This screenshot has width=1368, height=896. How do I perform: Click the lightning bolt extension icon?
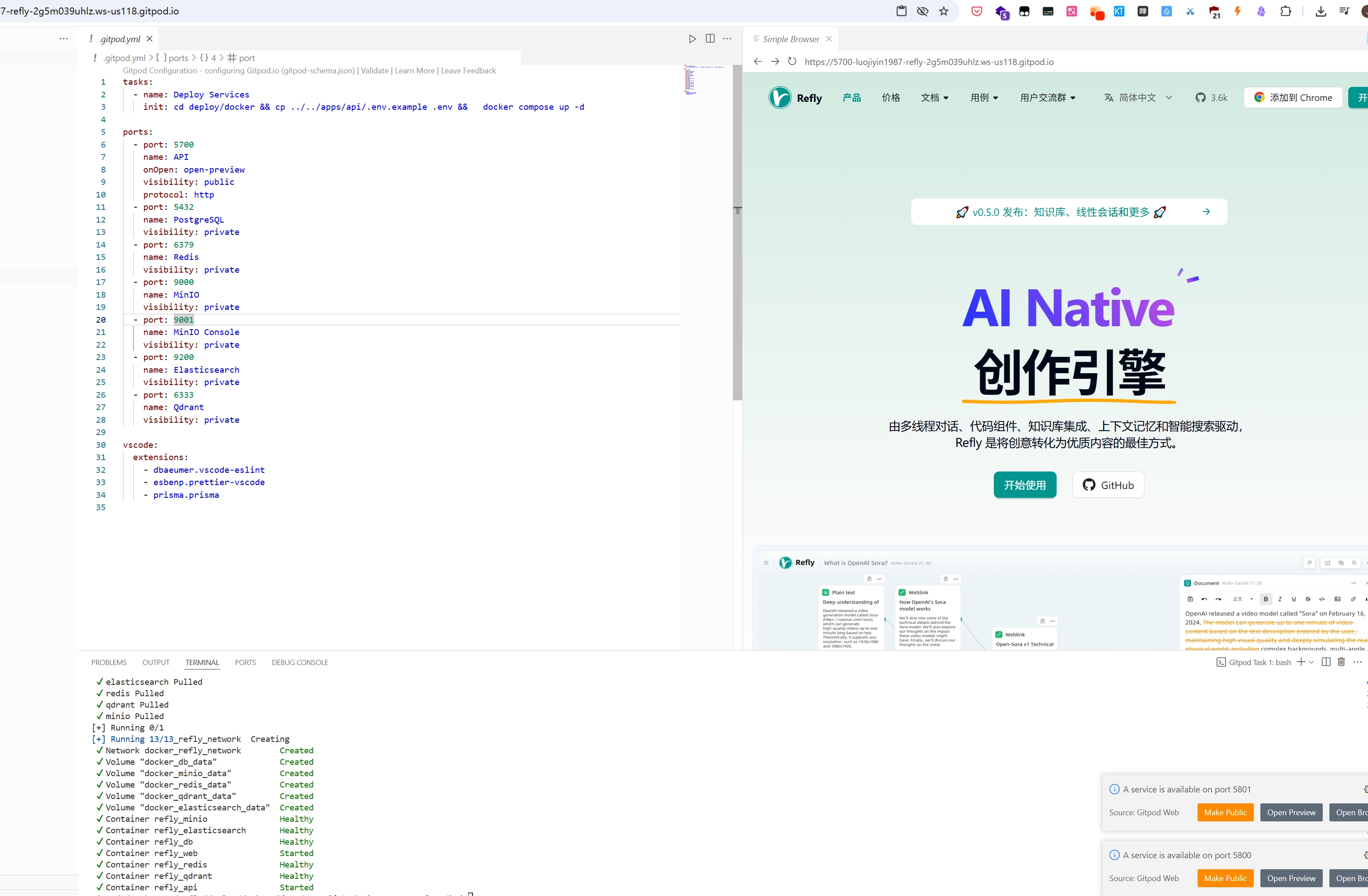[x=1237, y=11]
